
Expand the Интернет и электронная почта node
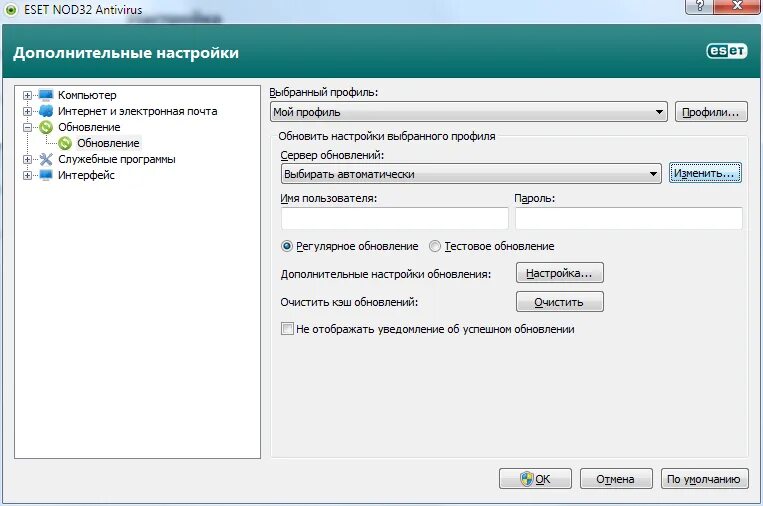27,111
